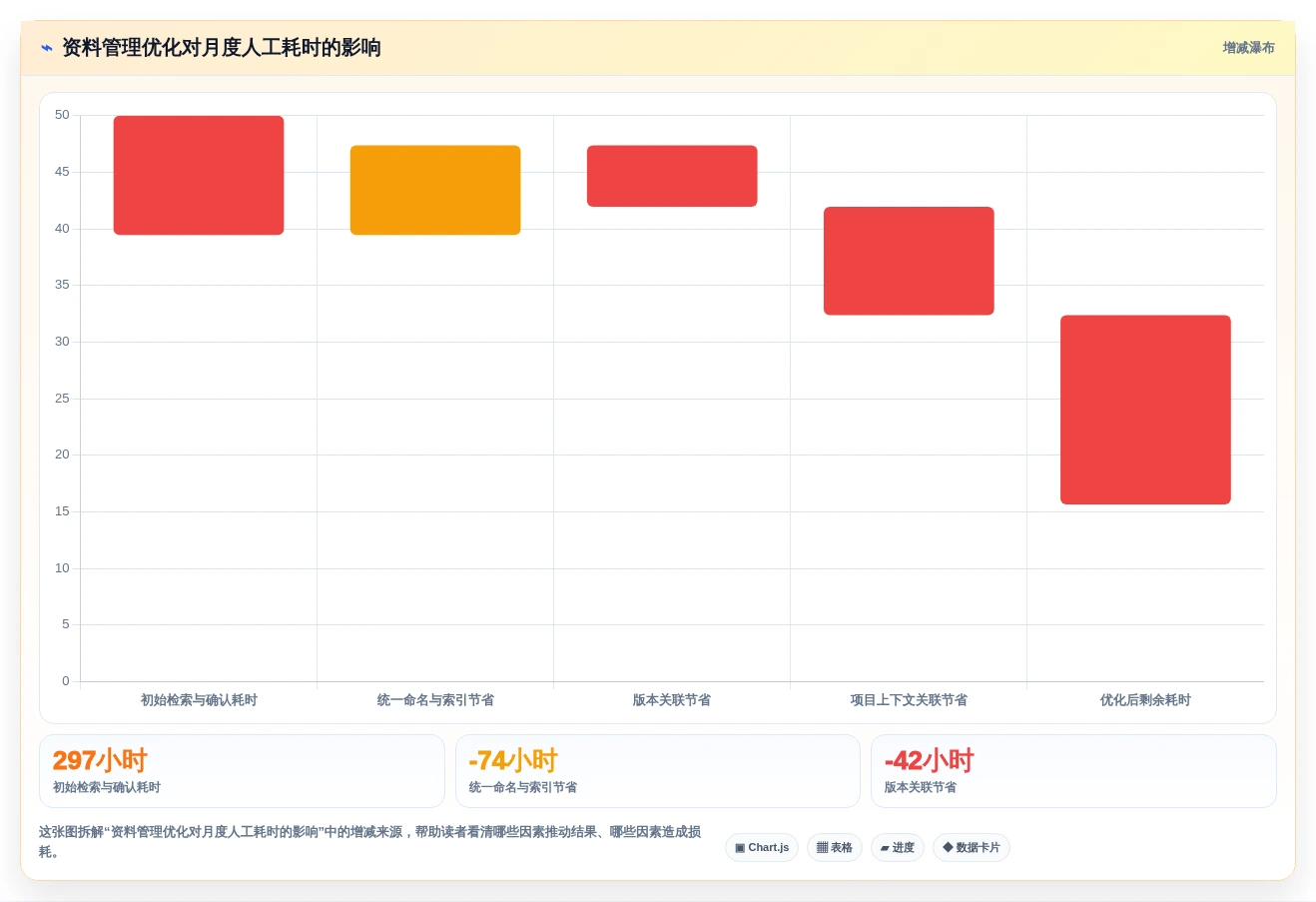The height and width of the screenshot is (902, 1316).
Task: Open the -42小时 data card
Action: (1073, 771)
